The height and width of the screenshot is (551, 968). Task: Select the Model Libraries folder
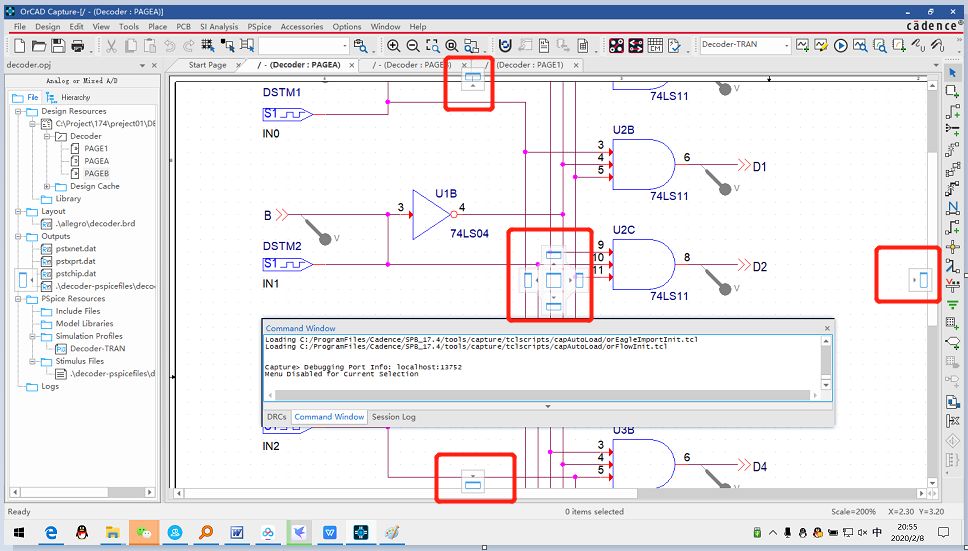pos(84,323)
